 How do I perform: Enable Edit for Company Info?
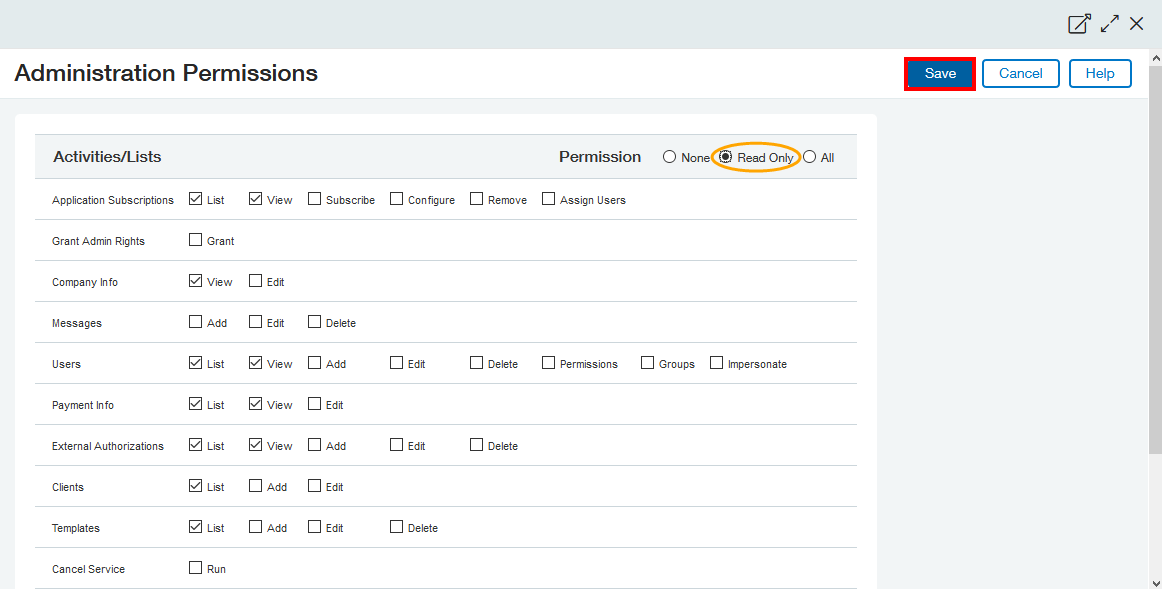click(256, 281)
